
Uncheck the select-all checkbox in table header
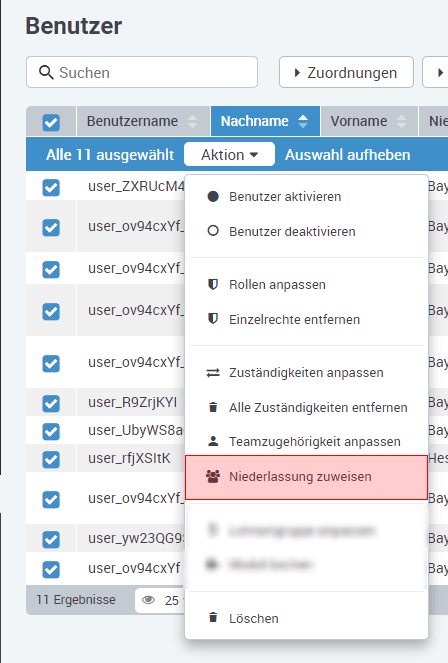click(x=51, y=123)
